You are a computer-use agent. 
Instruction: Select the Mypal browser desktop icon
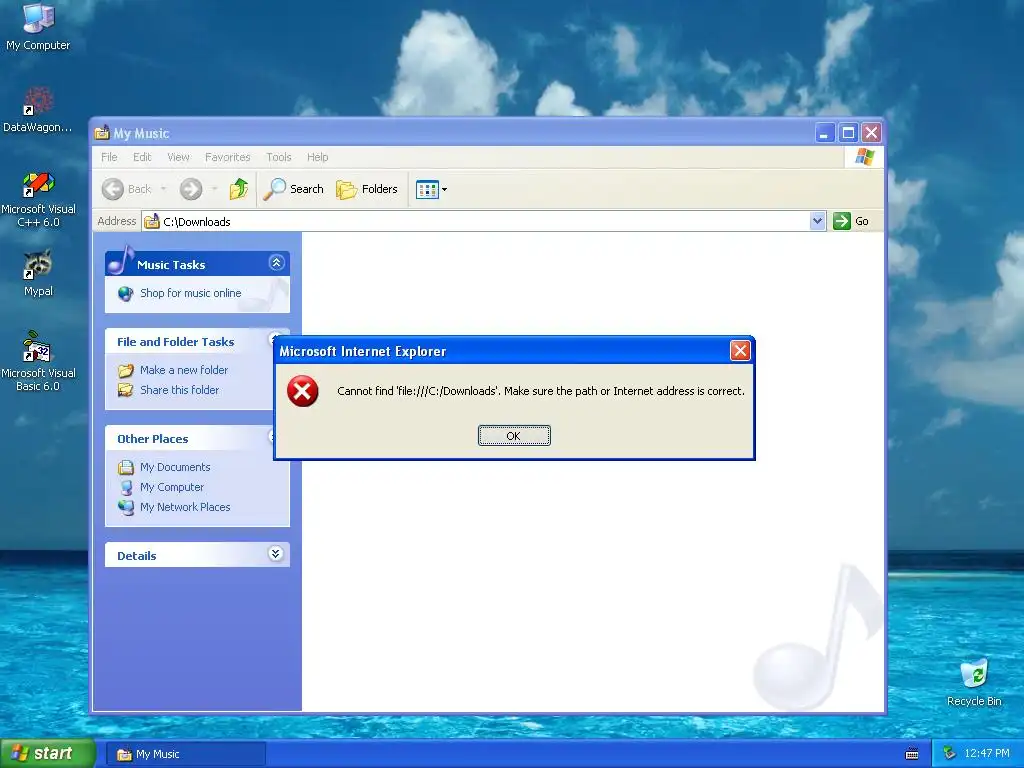38,273
